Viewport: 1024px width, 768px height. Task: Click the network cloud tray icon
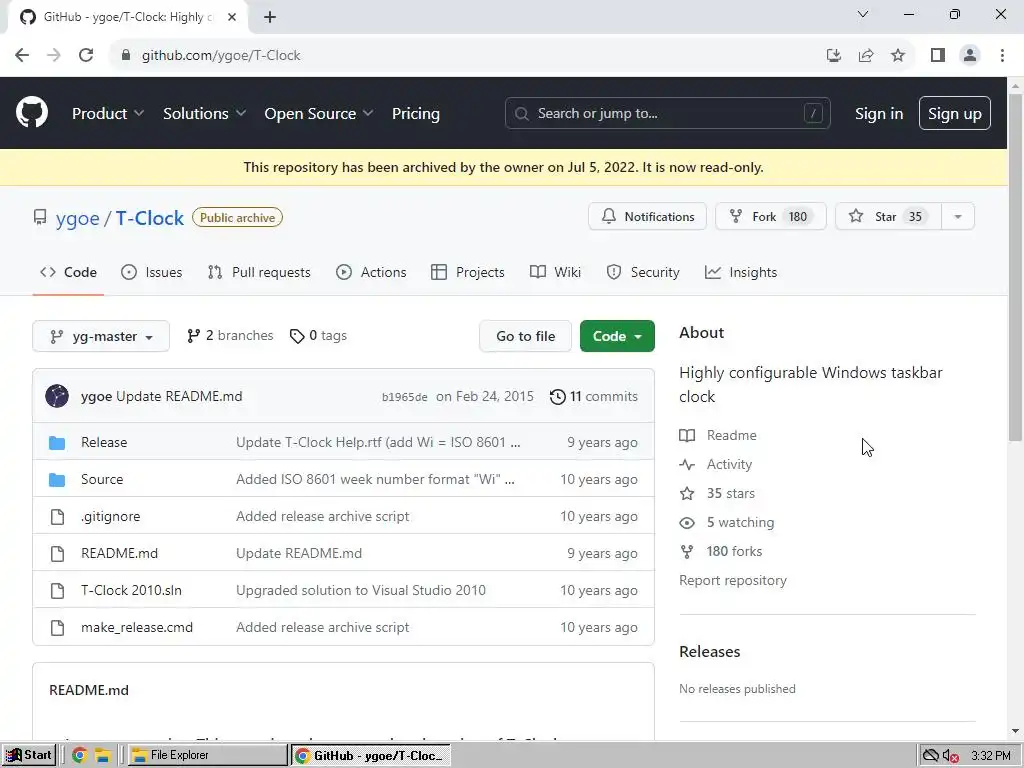[931, 756]
